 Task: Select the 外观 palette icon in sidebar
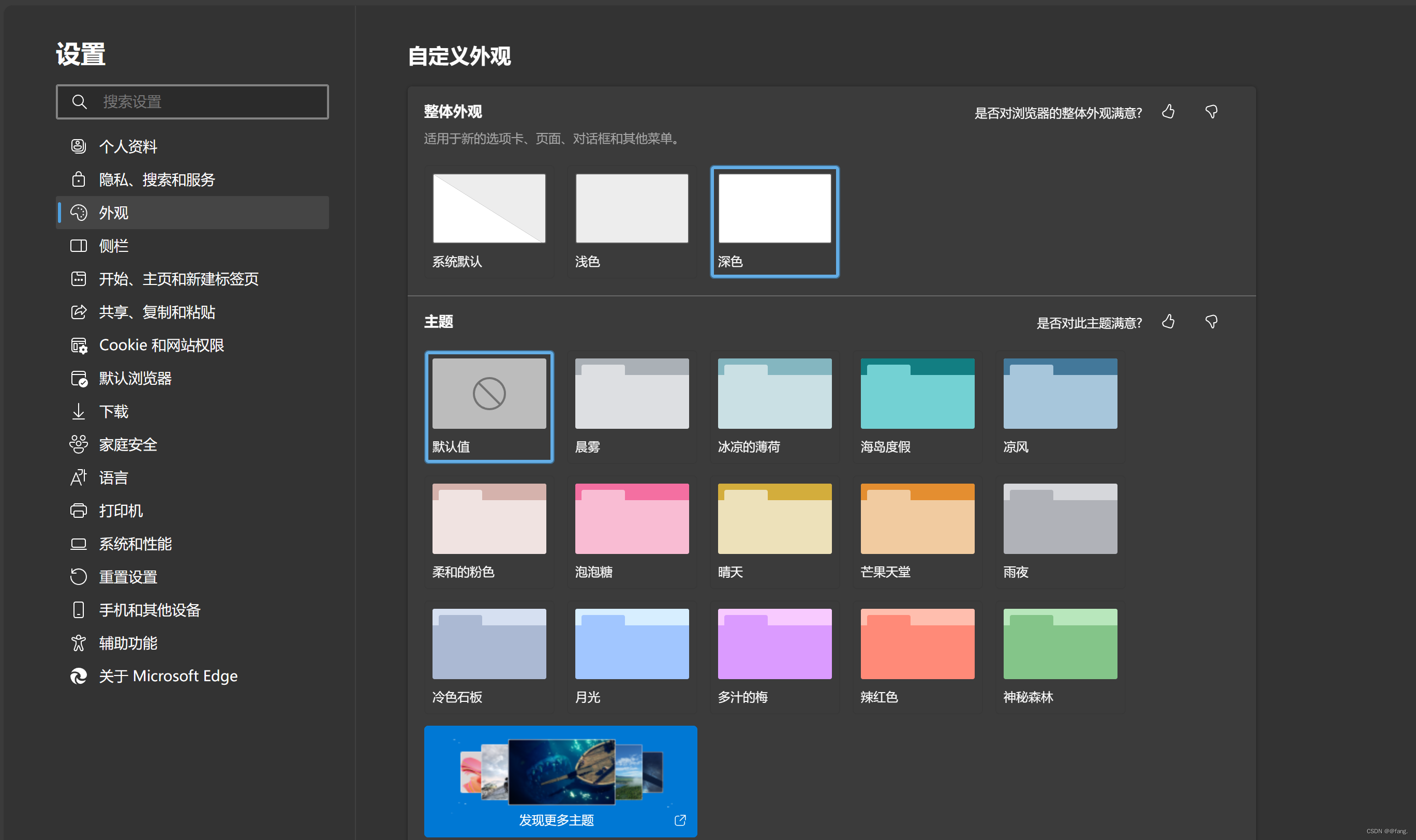point(79,212)
